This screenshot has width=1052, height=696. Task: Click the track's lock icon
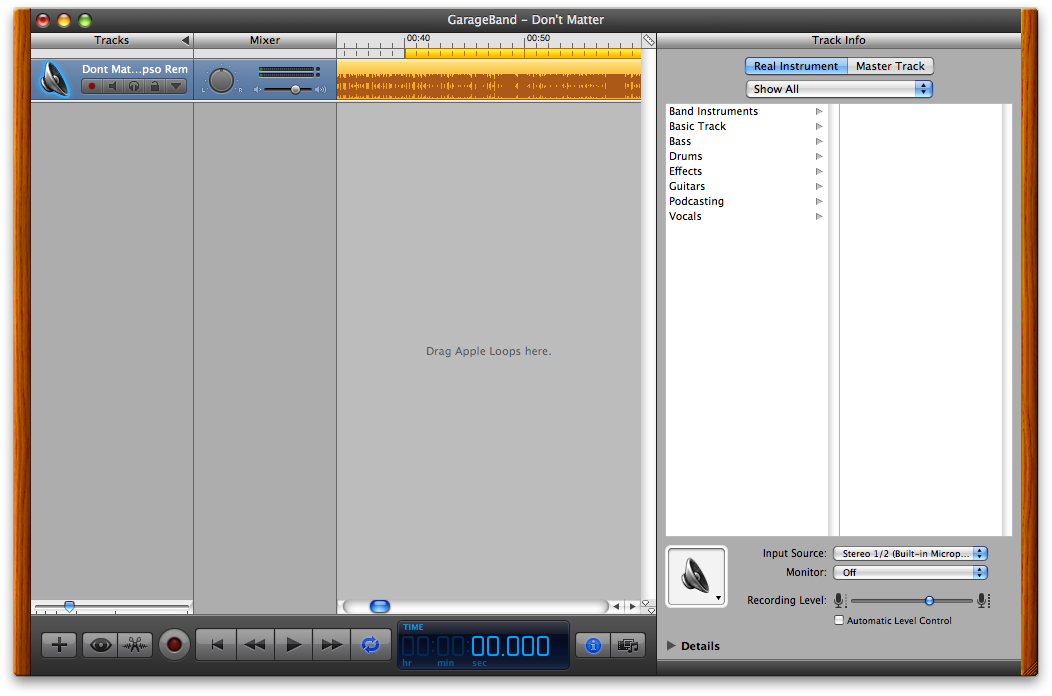click(154, 87)
